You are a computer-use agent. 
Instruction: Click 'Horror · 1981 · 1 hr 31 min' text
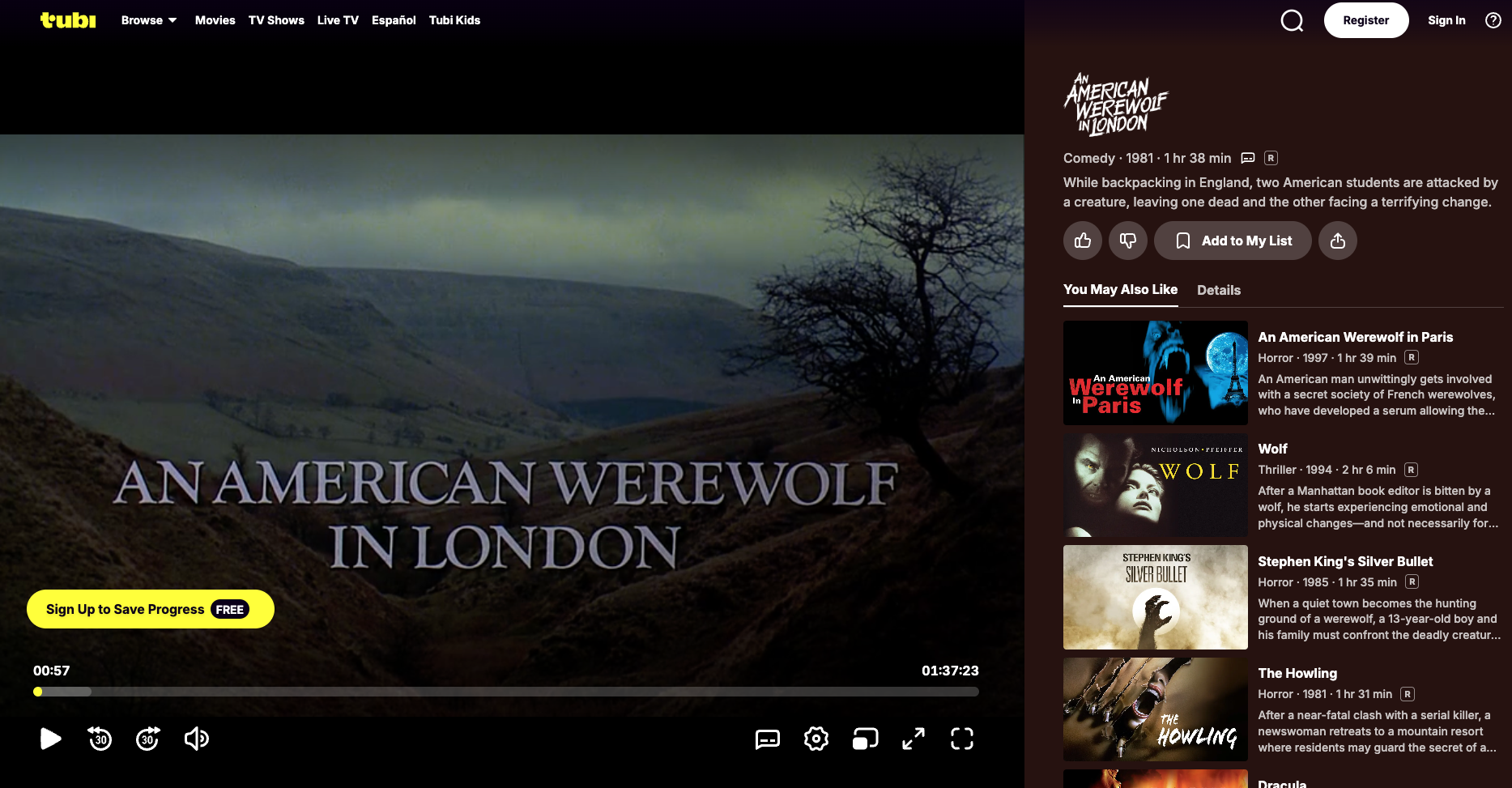pyautogui.click(x=1325, y=694)
